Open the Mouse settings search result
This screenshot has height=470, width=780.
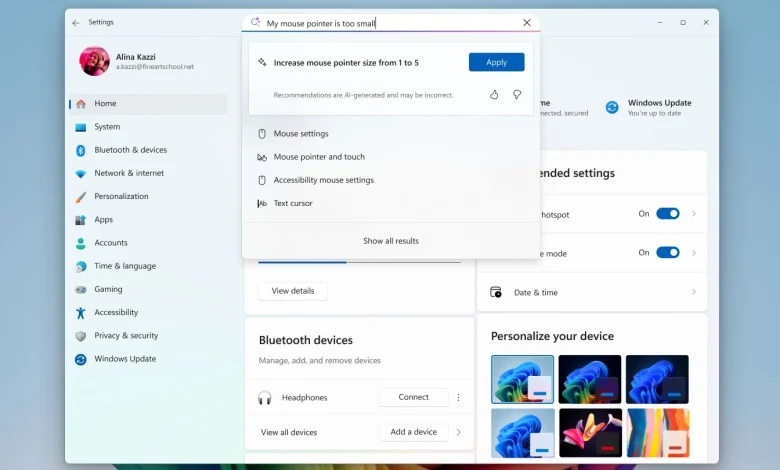[x=391, y=134]
